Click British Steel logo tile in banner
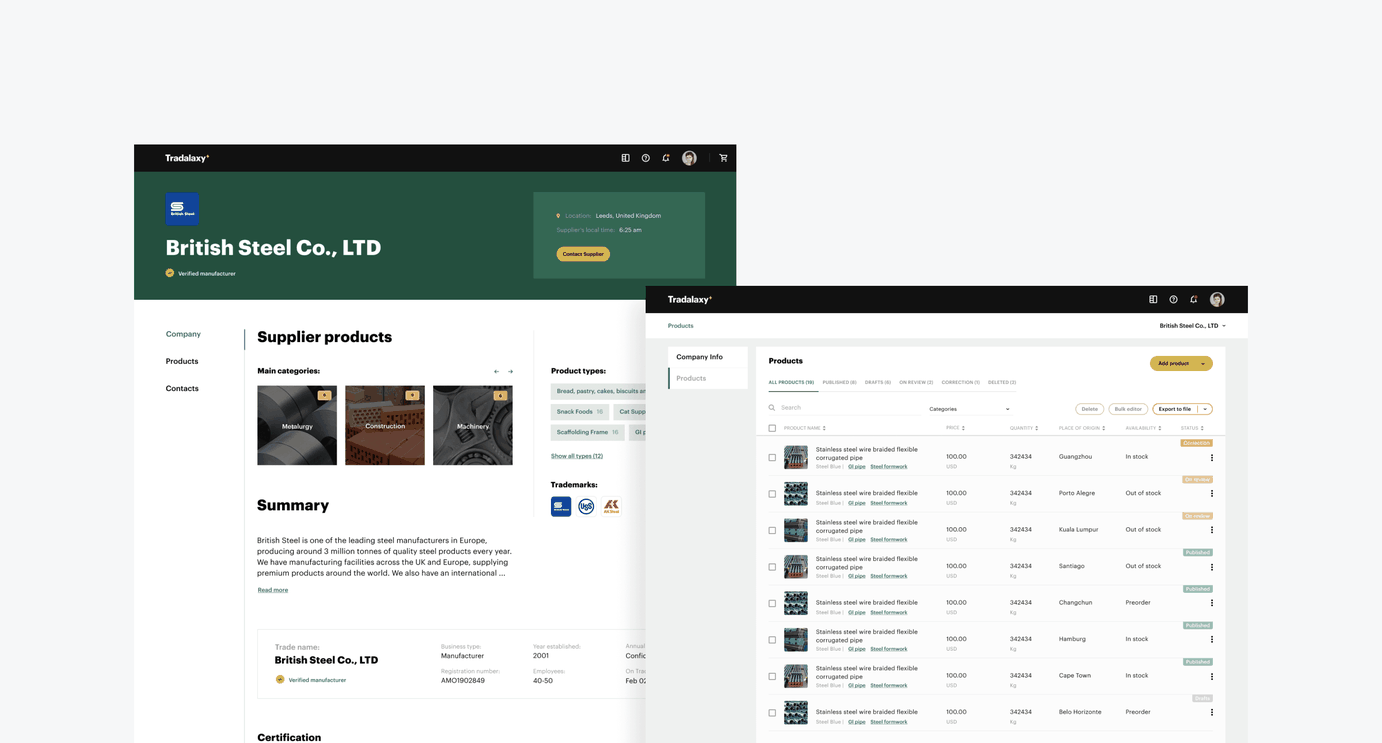Viewport: 1382px width, 743px height. [182, 209]
